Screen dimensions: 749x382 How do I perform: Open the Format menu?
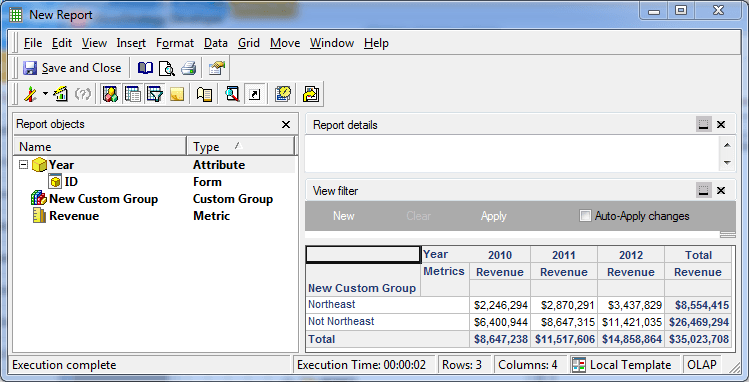(x=175, y=43)
